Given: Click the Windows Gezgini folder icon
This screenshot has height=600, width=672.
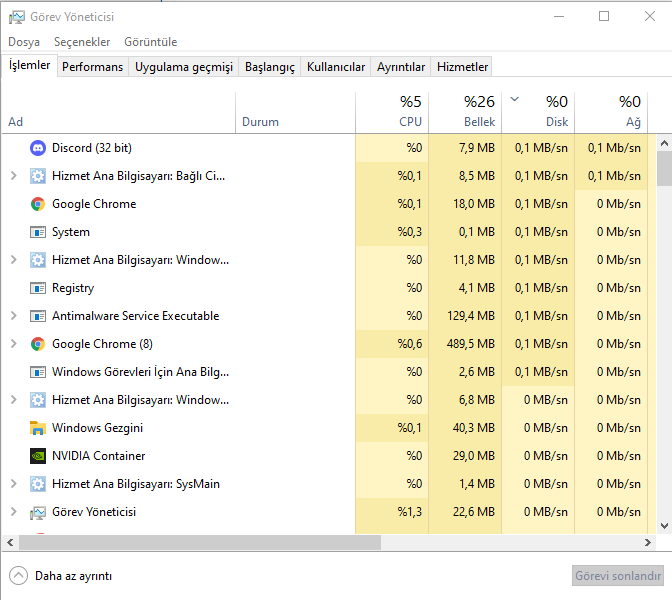Looking at the screenshot, I should (38, 428).
